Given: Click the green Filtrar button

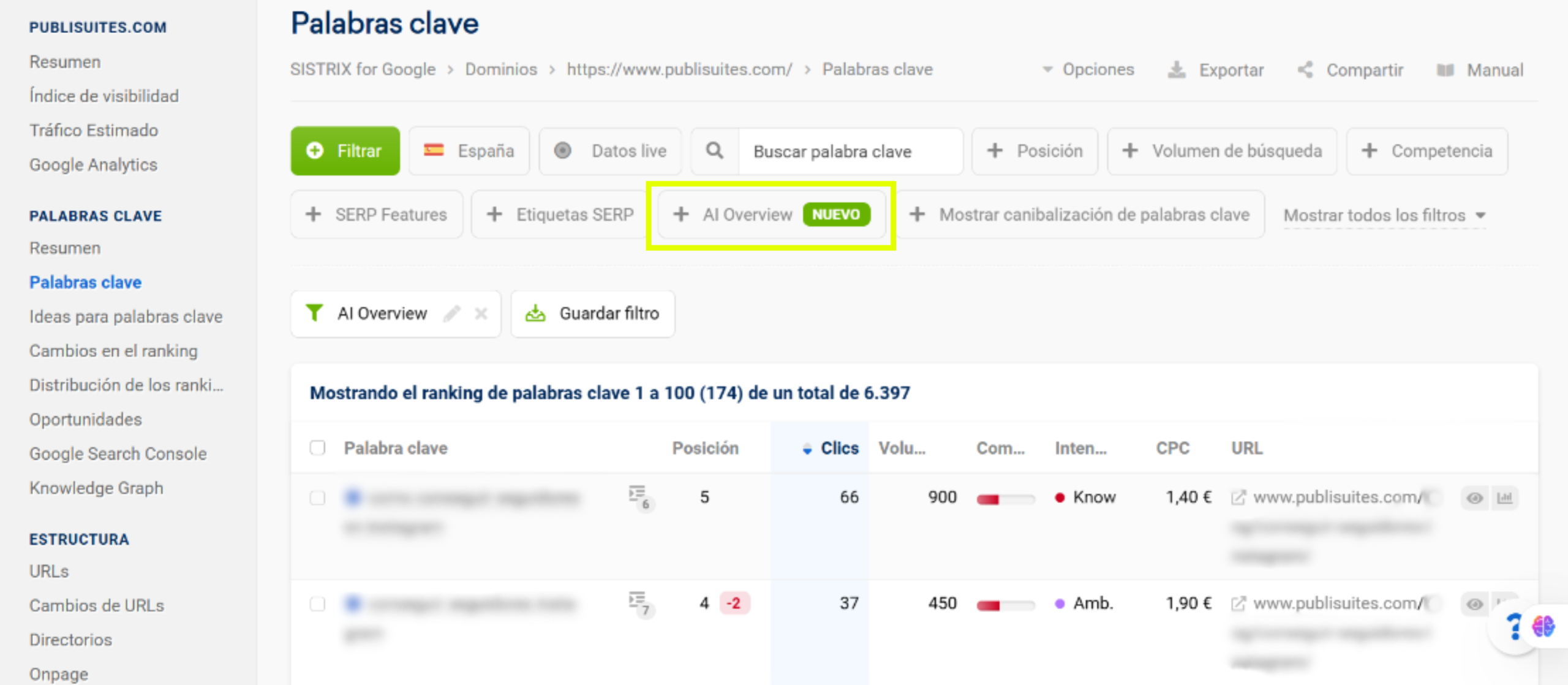Looking at the screenshot, I should click(345, 151).
